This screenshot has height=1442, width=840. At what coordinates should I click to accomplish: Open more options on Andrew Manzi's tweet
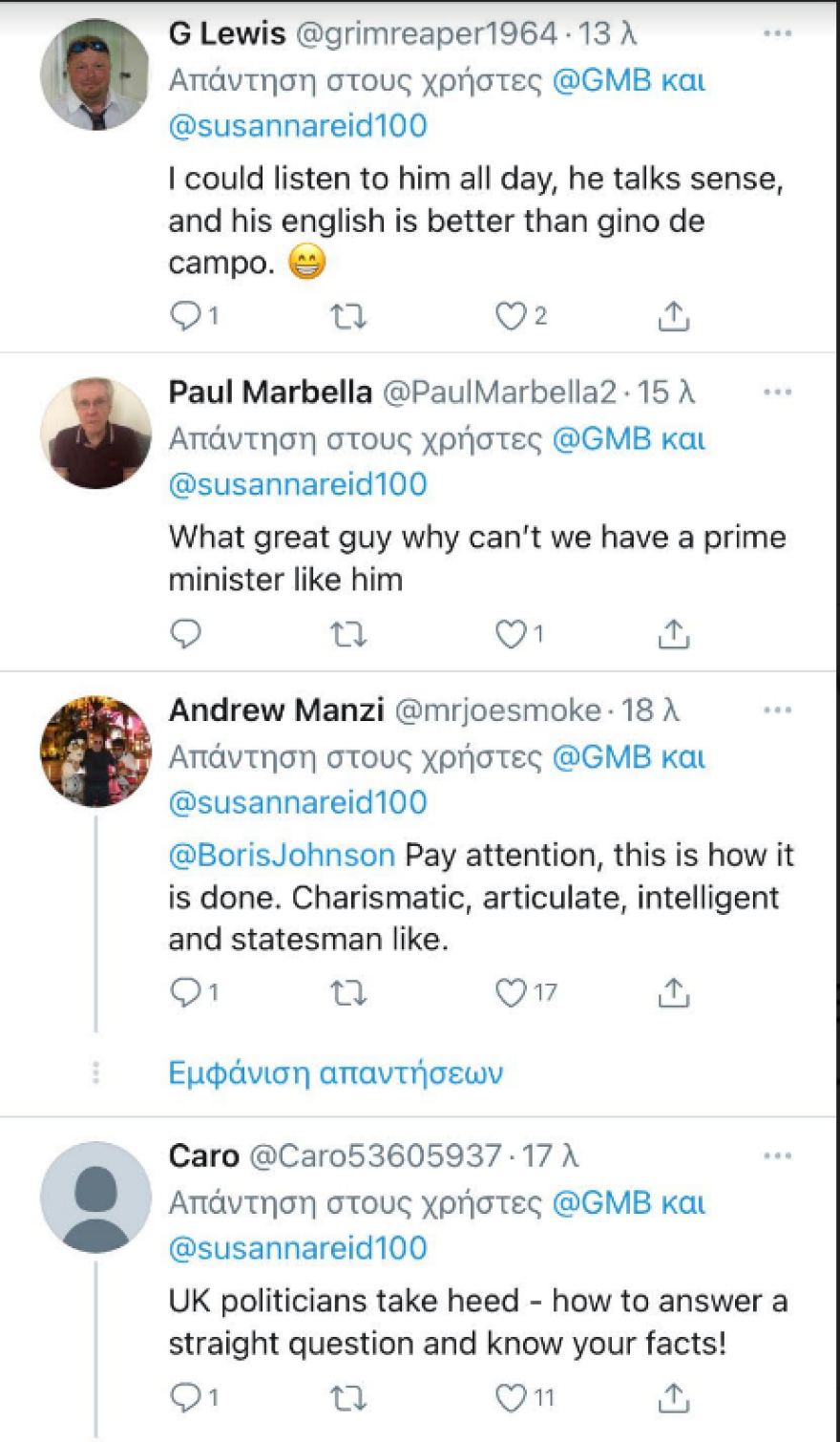click(x=778, y=710)
